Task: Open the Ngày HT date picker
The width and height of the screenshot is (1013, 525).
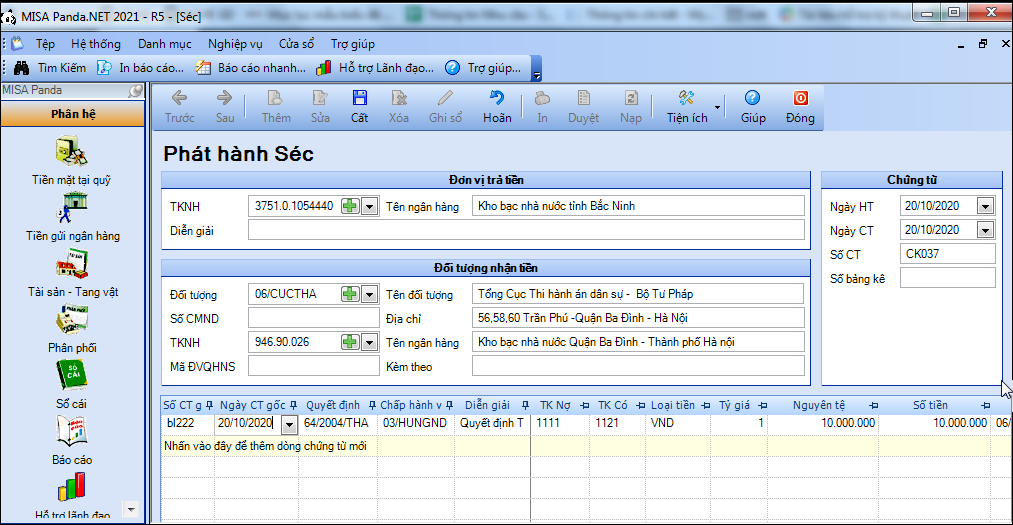Action: (x=985, y=207)
